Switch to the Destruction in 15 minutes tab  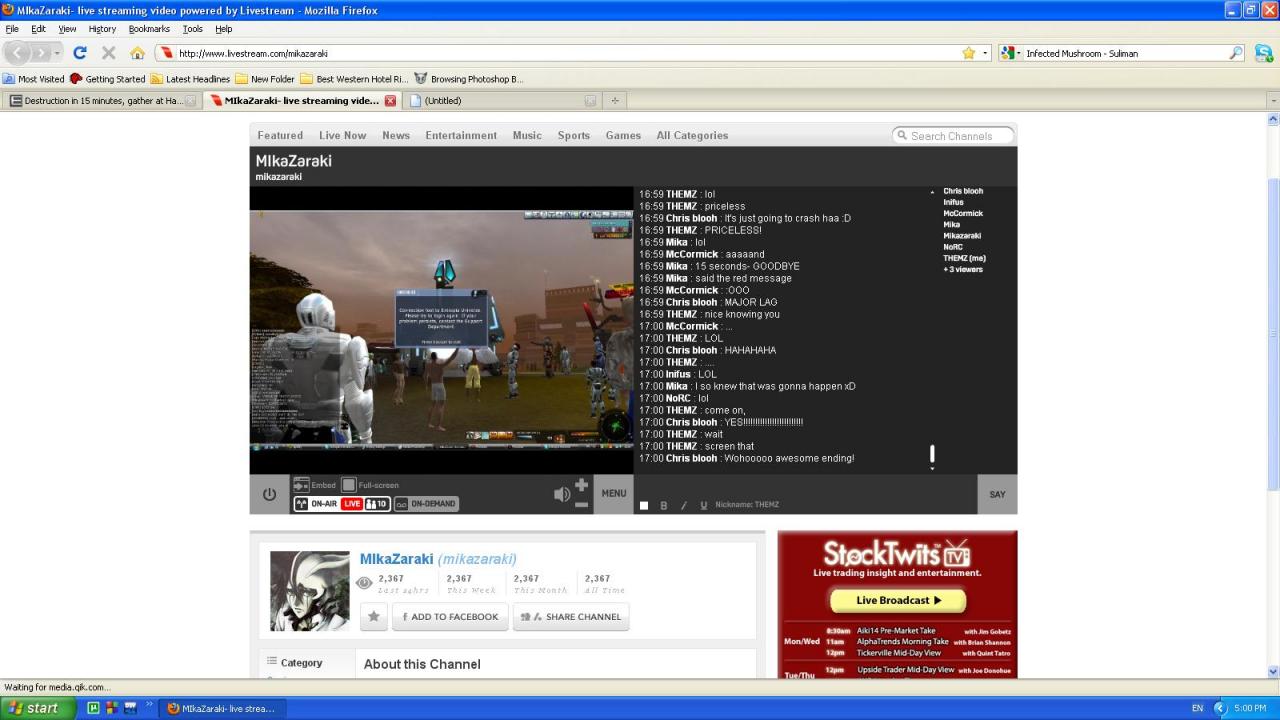pos(102,100)
